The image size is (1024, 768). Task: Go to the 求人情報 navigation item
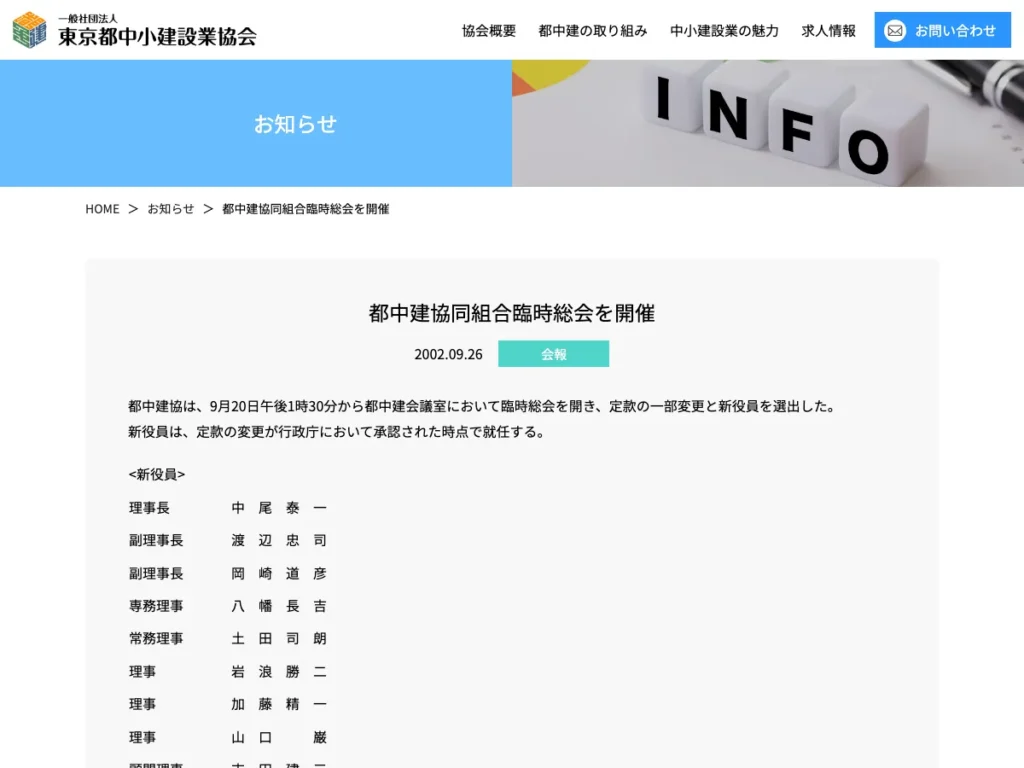828,31
